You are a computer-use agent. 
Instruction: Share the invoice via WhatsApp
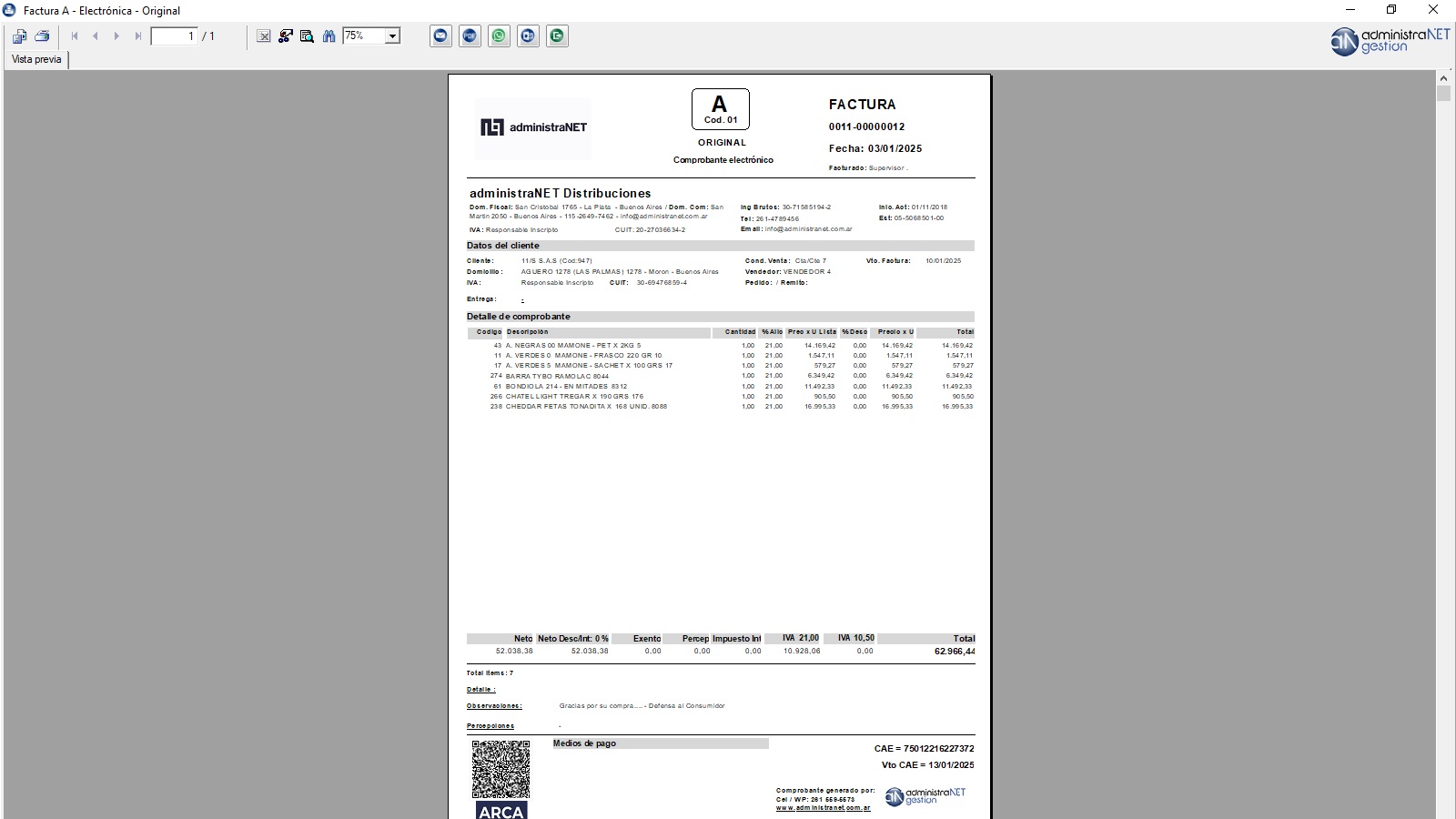(499, 36)
